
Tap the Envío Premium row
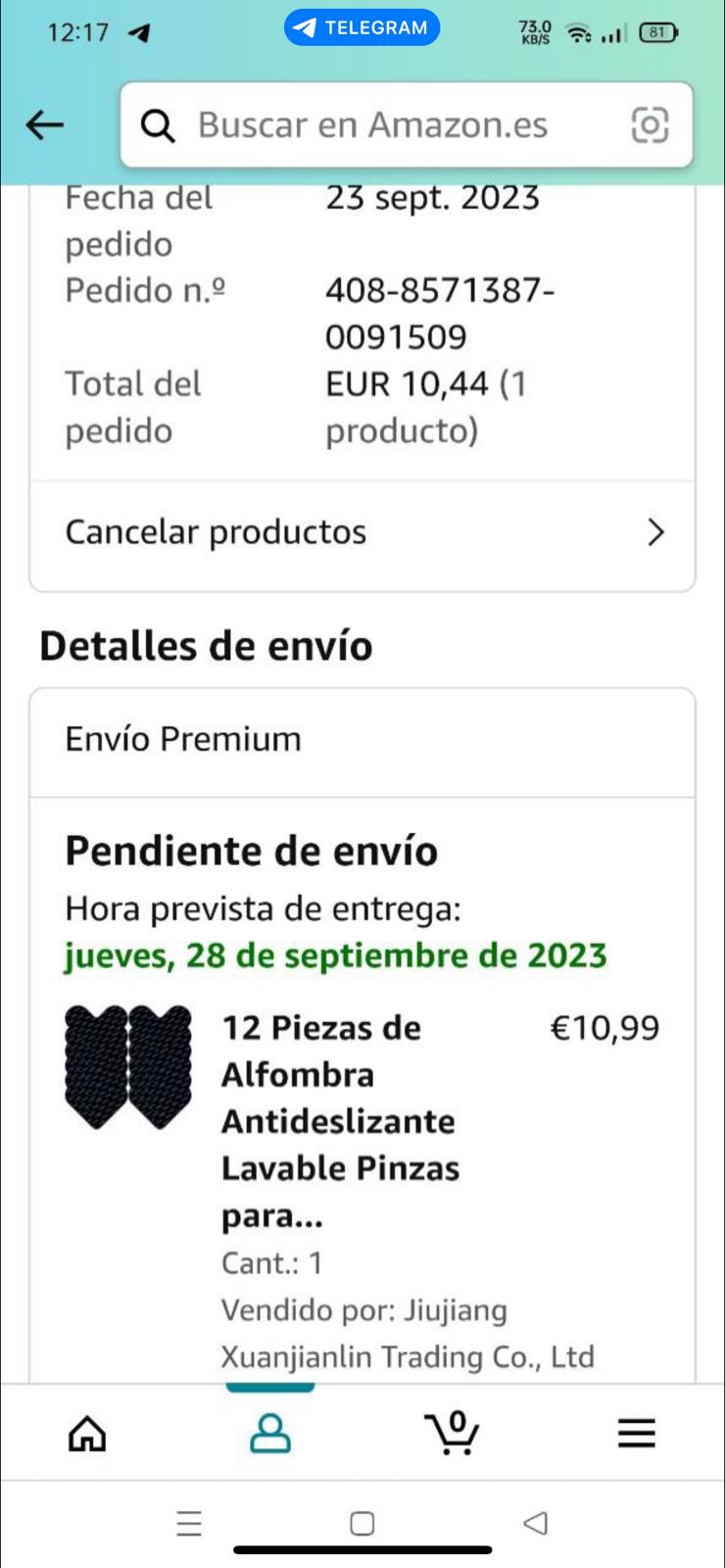362,740
